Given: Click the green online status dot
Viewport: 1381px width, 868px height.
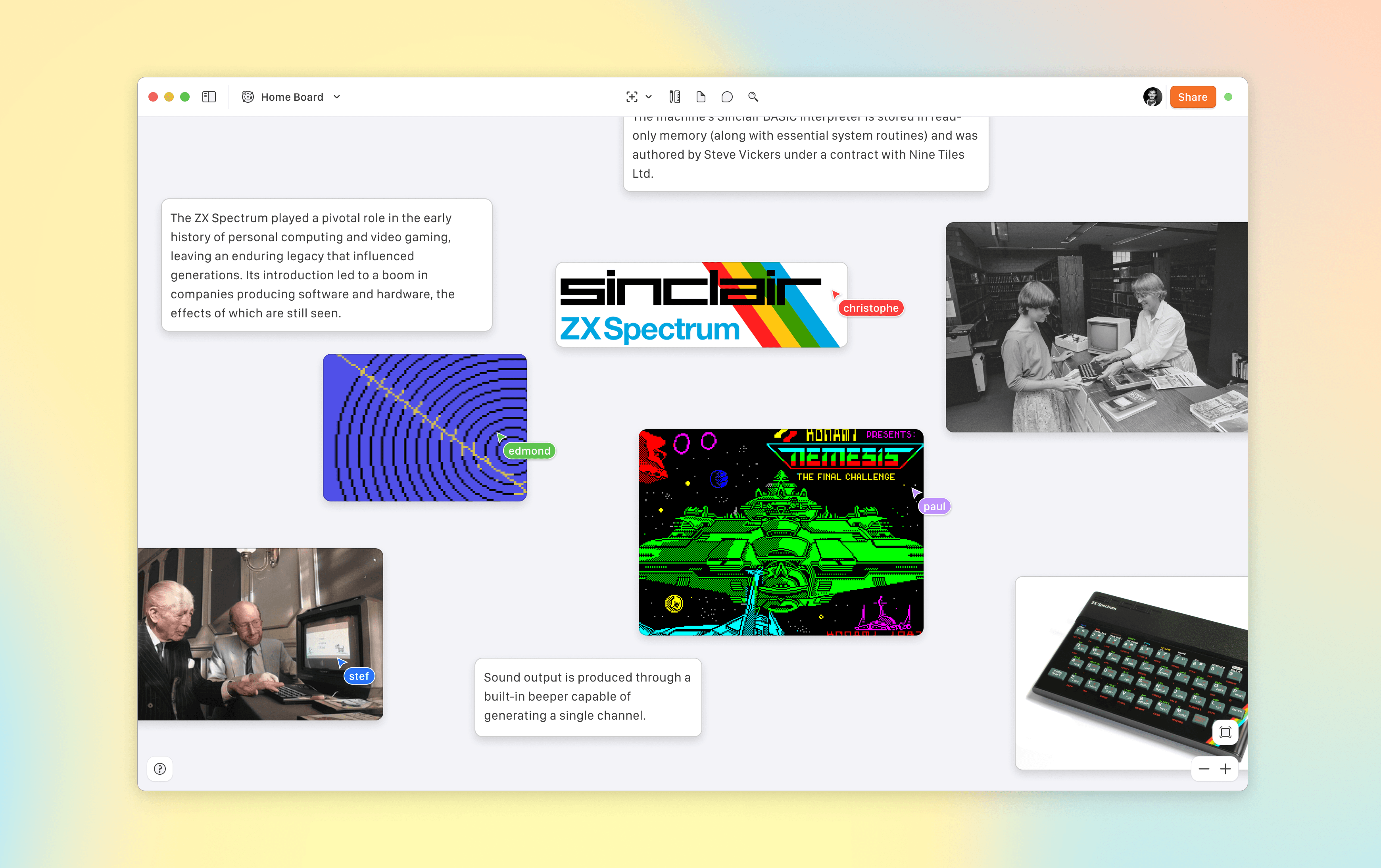Looking at the screenshot, I should click(x=1228, y=97).
